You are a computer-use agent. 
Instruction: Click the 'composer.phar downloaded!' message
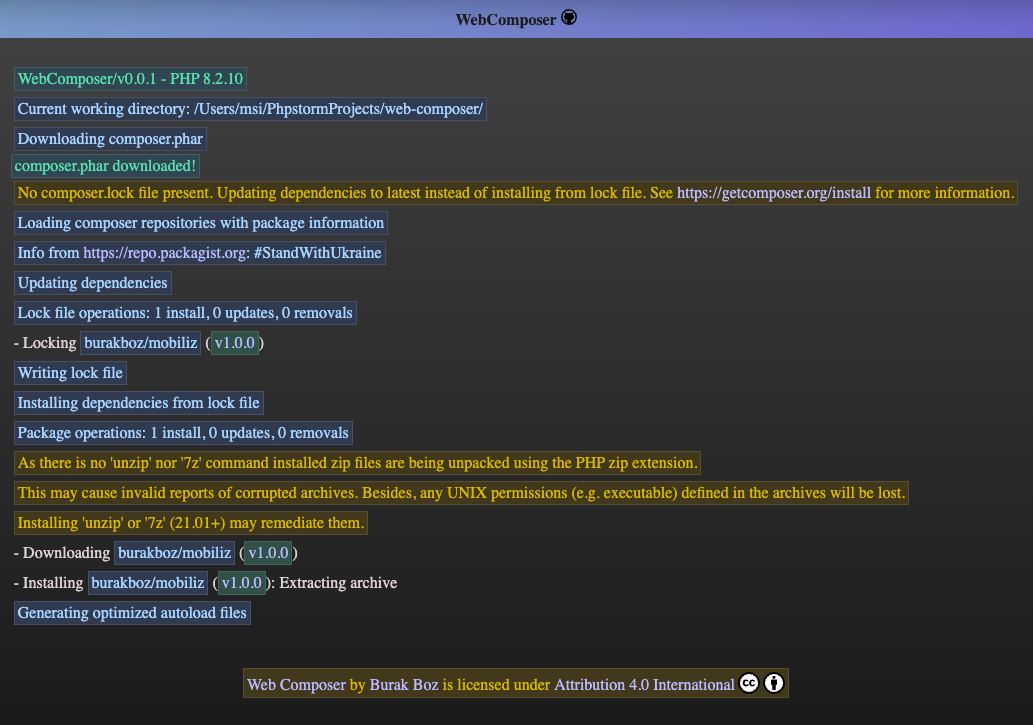pyautogui.click(x=105, y=166)
